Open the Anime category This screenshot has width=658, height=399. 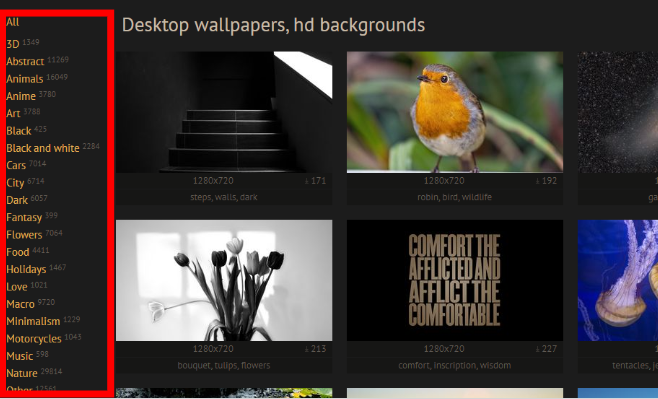click(x=21, y=96)
